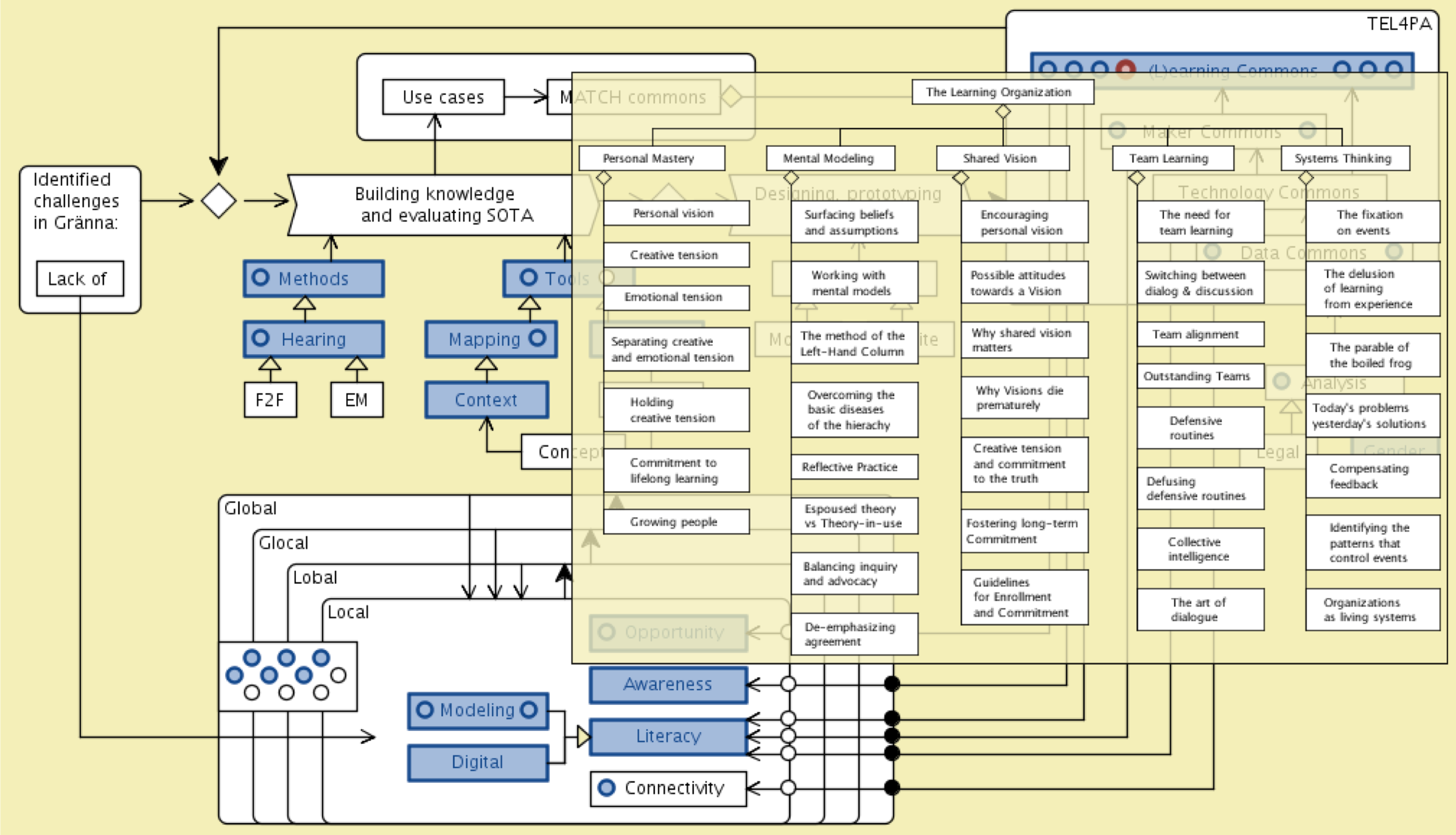1456x835 pixels.
Task: Click the diamond below Team Learning
Action: click(1136, 178)
